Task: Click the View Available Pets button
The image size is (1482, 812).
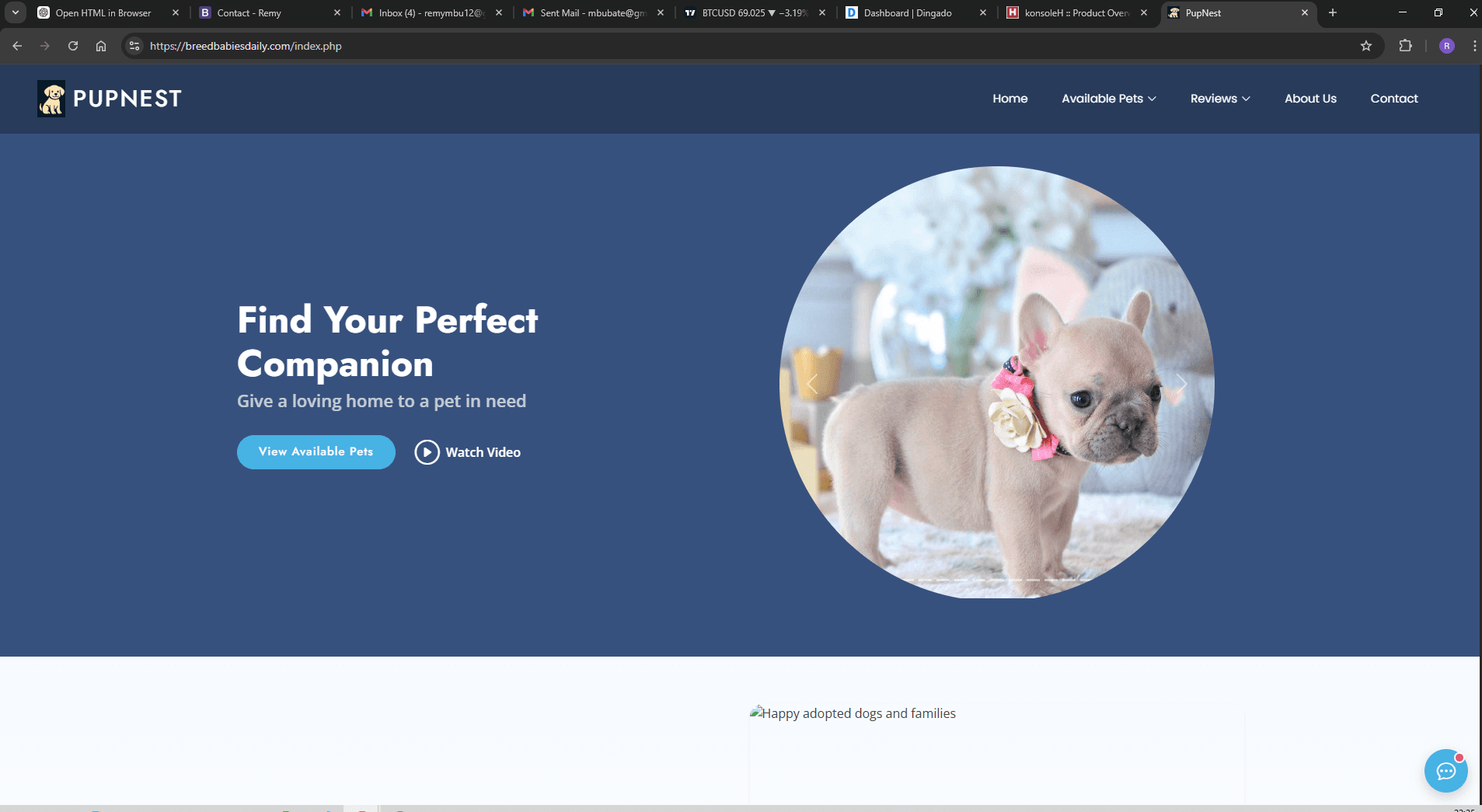Action: (316, 451)
